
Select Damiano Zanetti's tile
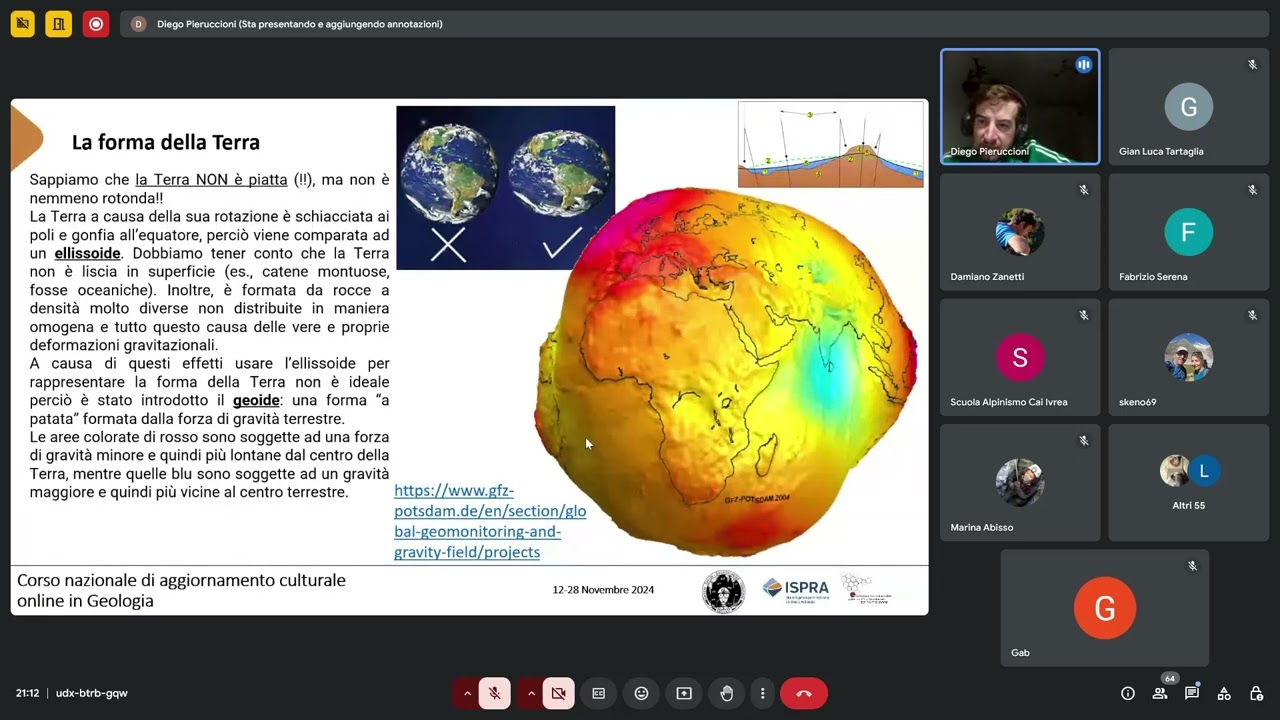pos(1020,231)
